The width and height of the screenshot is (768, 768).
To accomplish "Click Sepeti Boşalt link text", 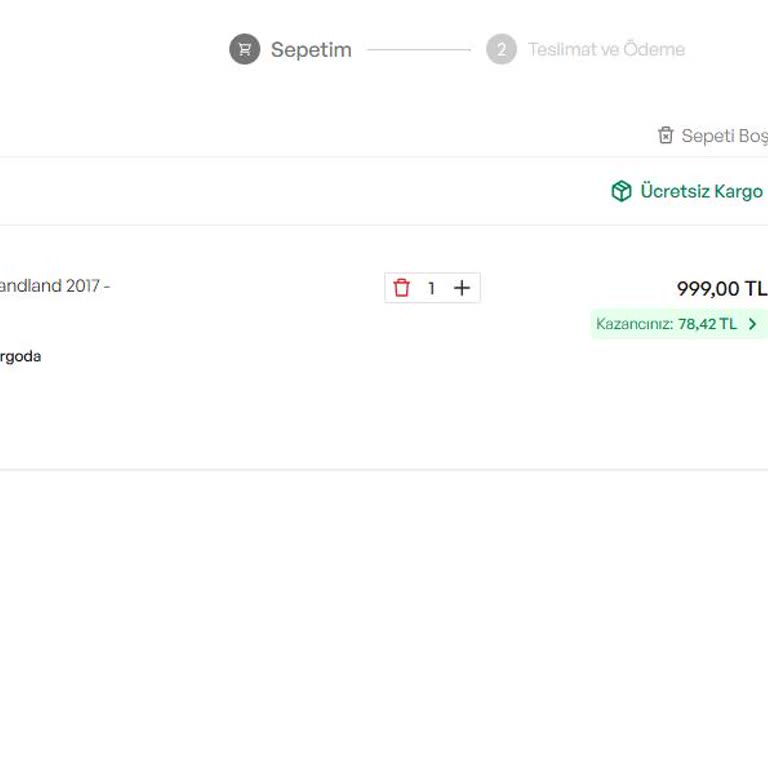I will (724, 136).
